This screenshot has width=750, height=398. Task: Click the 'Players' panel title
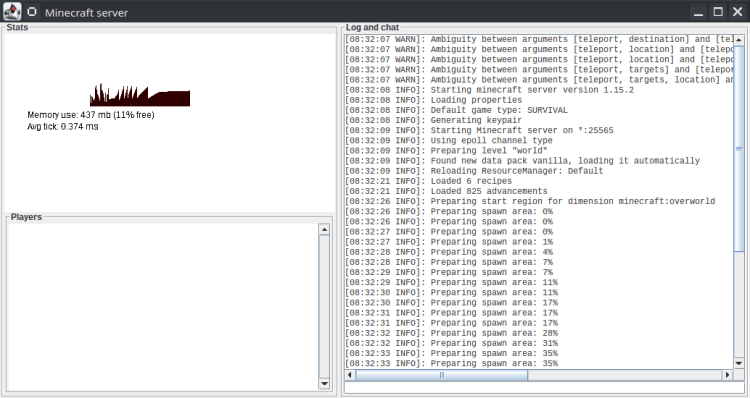click(x=26, y=217)
